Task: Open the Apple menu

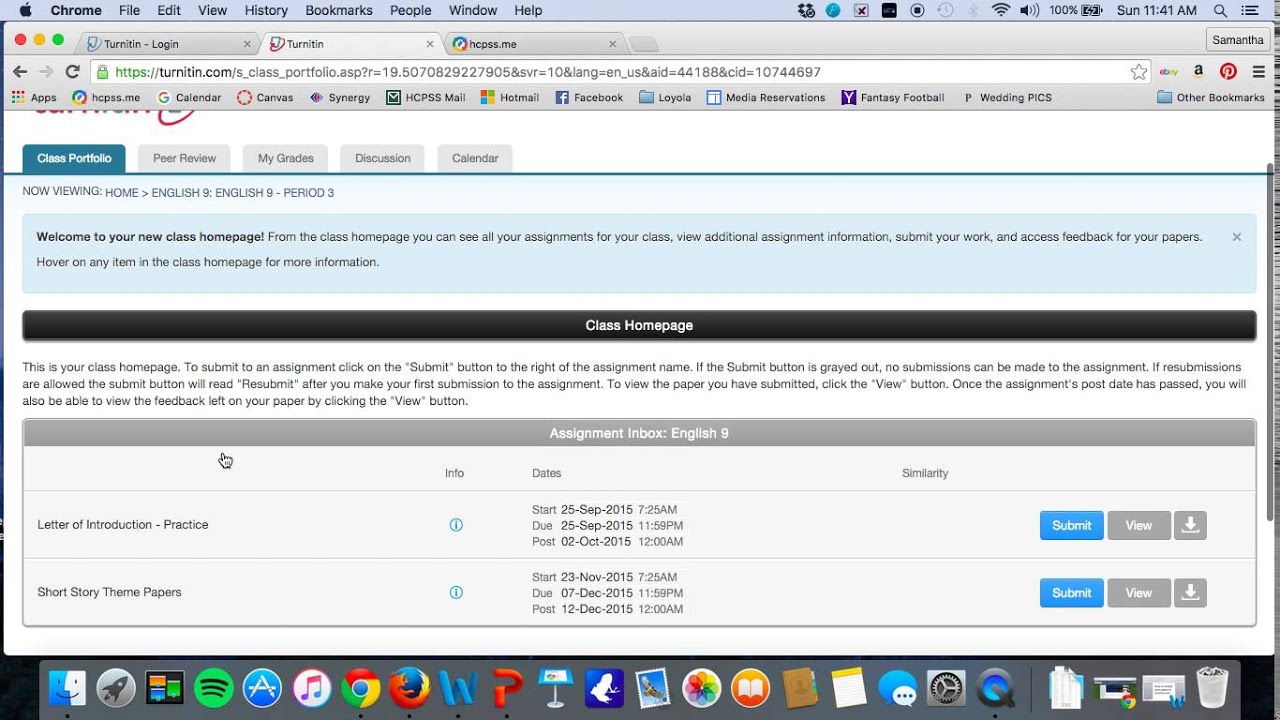Action: pos(25,10)
